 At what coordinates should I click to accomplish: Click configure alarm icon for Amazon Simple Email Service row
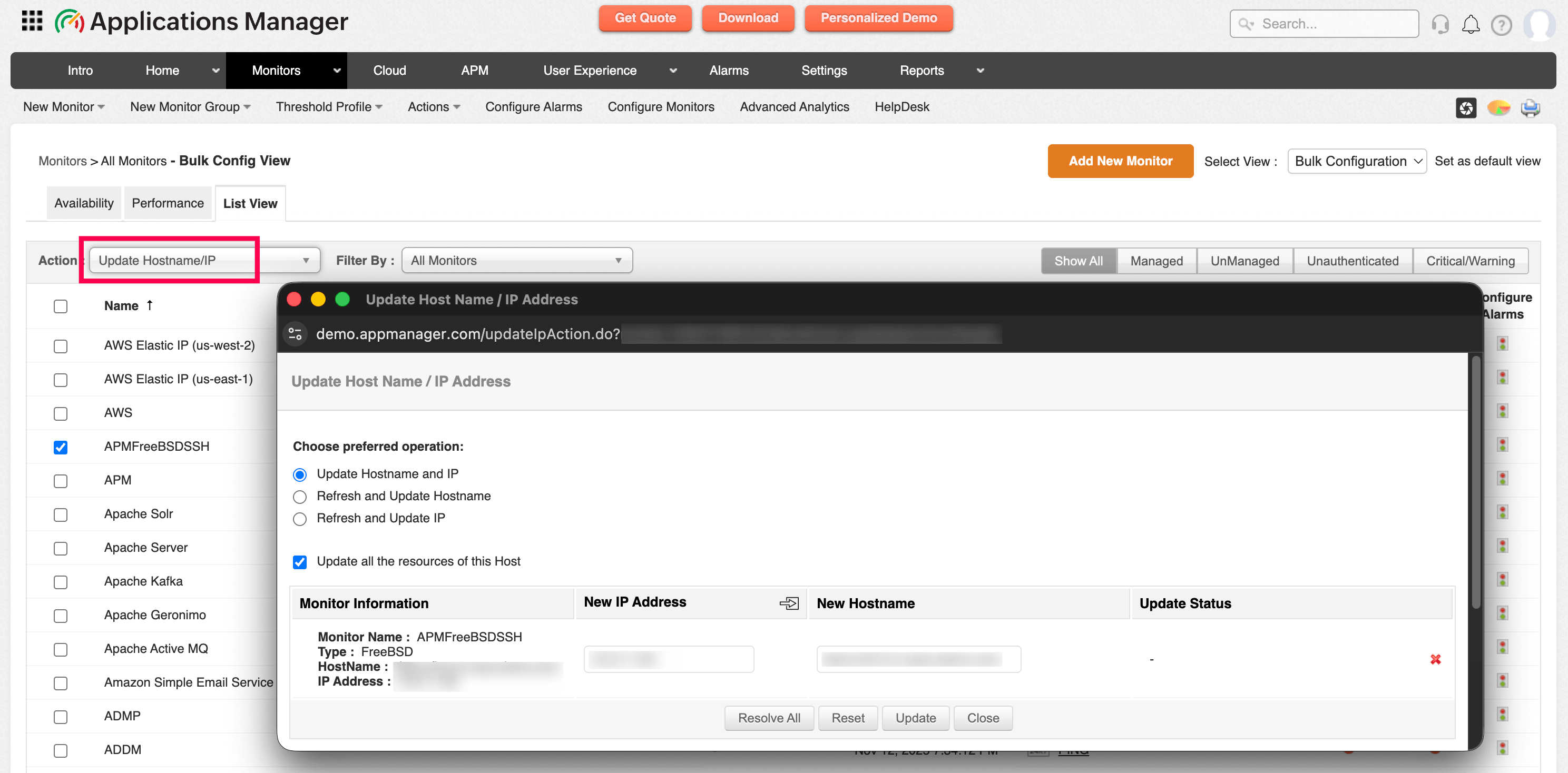pos(1502,681)
